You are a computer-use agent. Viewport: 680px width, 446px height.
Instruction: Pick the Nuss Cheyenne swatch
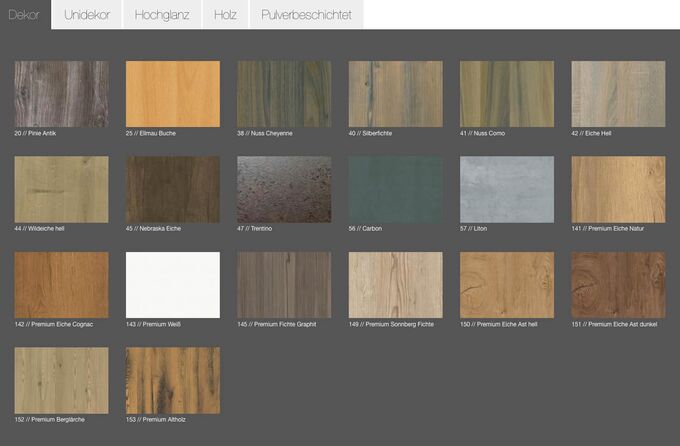pyautogui.click(x=284, y=94)
